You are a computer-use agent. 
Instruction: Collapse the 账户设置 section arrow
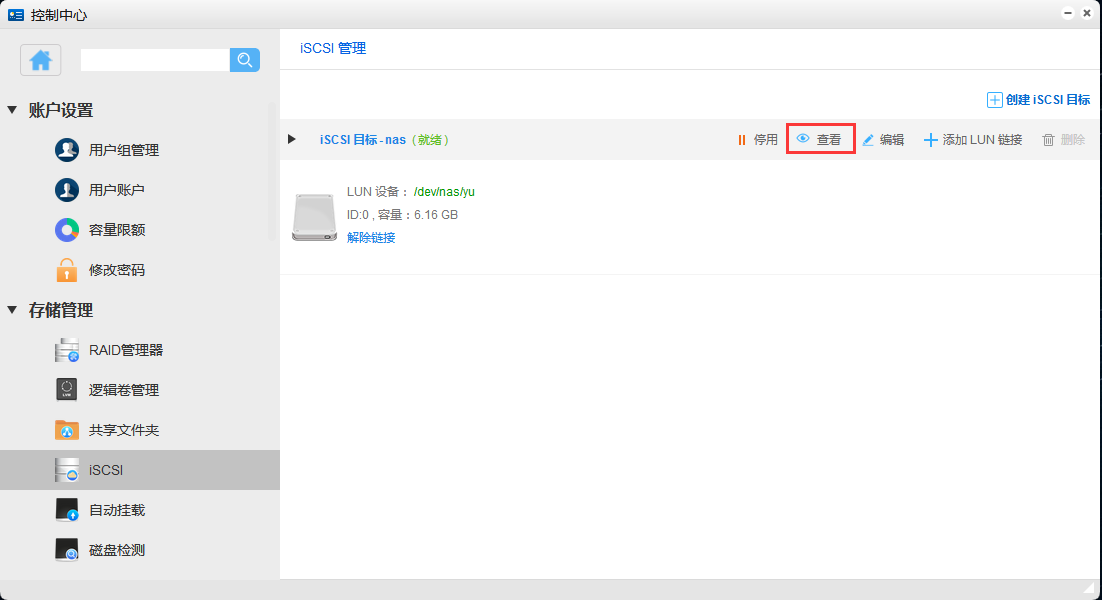click(x=12, y=110)
